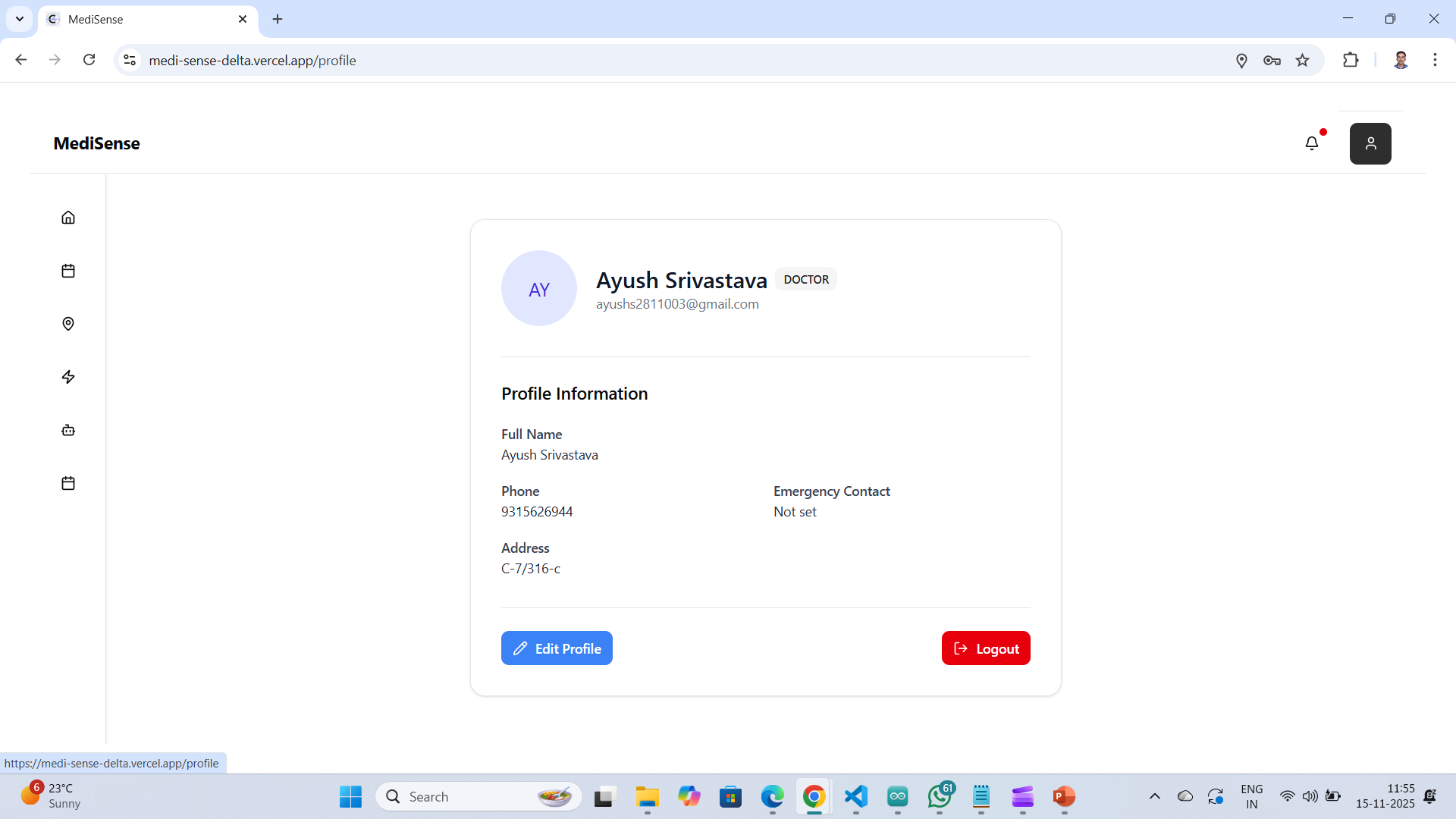Screen dimensions: 1456x819
Task: Expand the tab search dropdown arrow
Action: 20,19
